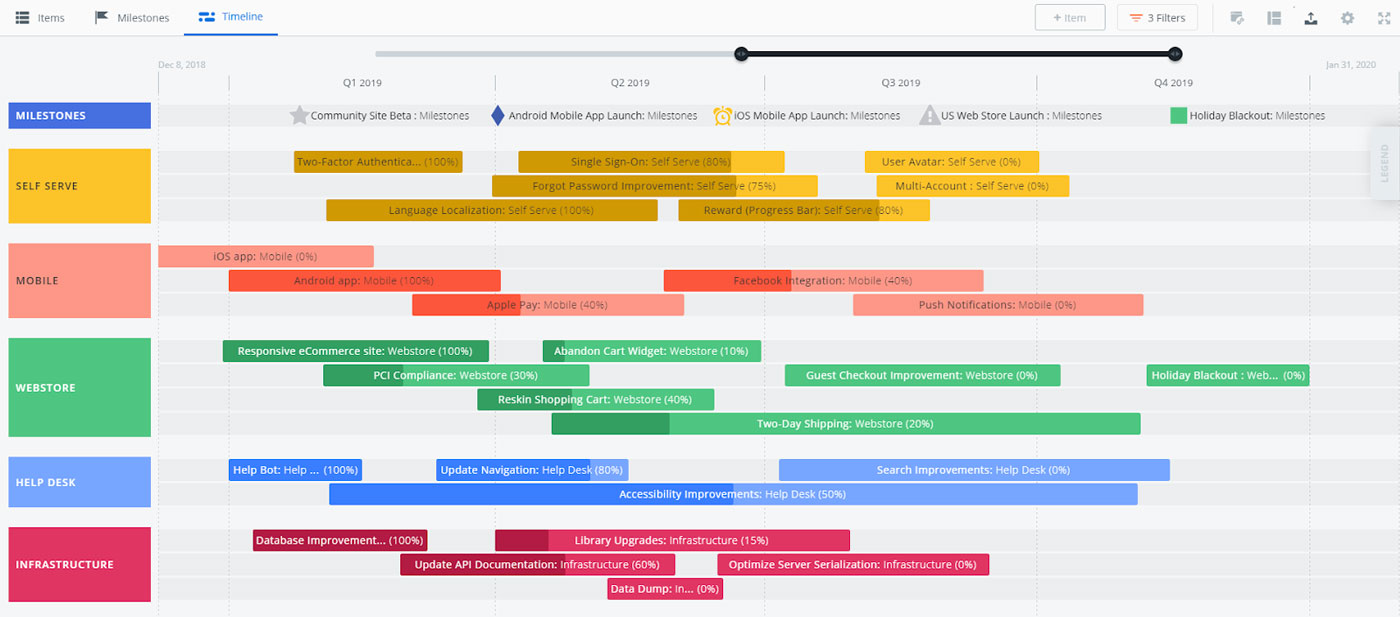Select the Push Notifications Mobile timeline bar
Viewport: 1400px width, 617px height.
click(997, 305)
